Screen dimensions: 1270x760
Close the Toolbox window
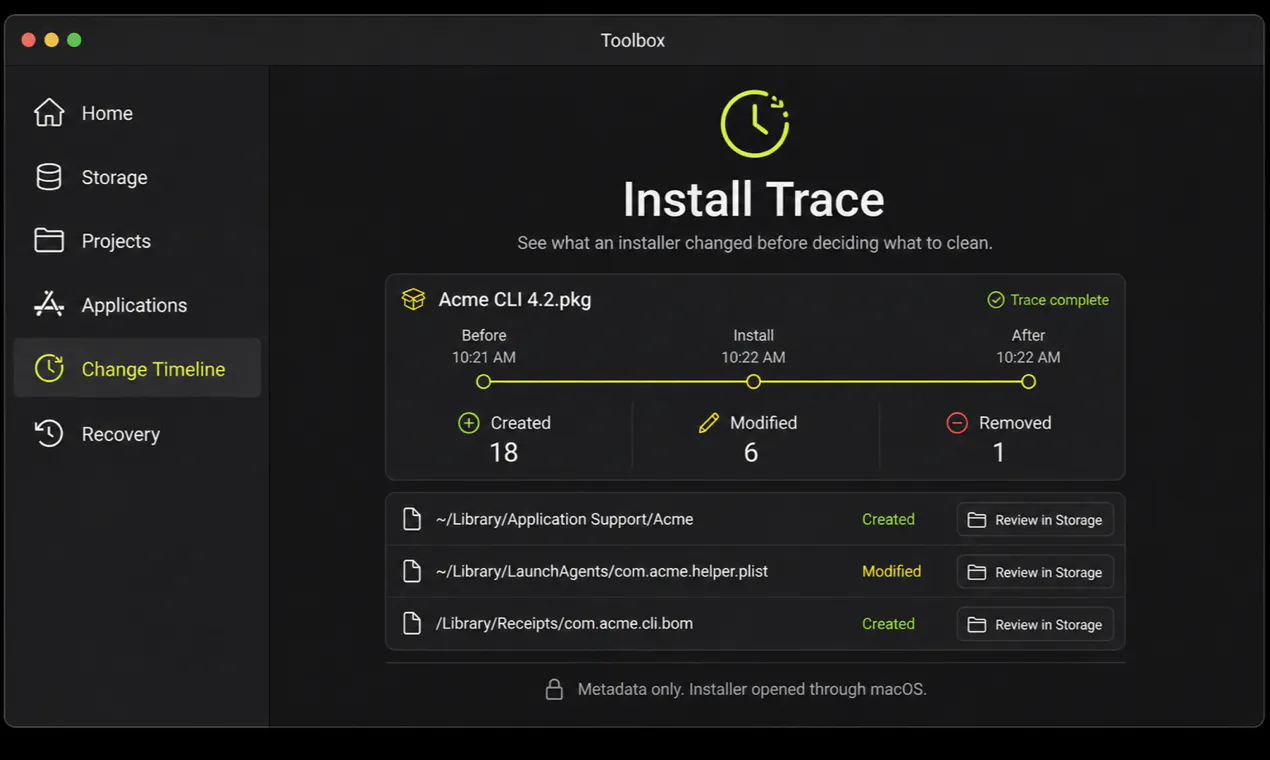click(x=28, y=40)
